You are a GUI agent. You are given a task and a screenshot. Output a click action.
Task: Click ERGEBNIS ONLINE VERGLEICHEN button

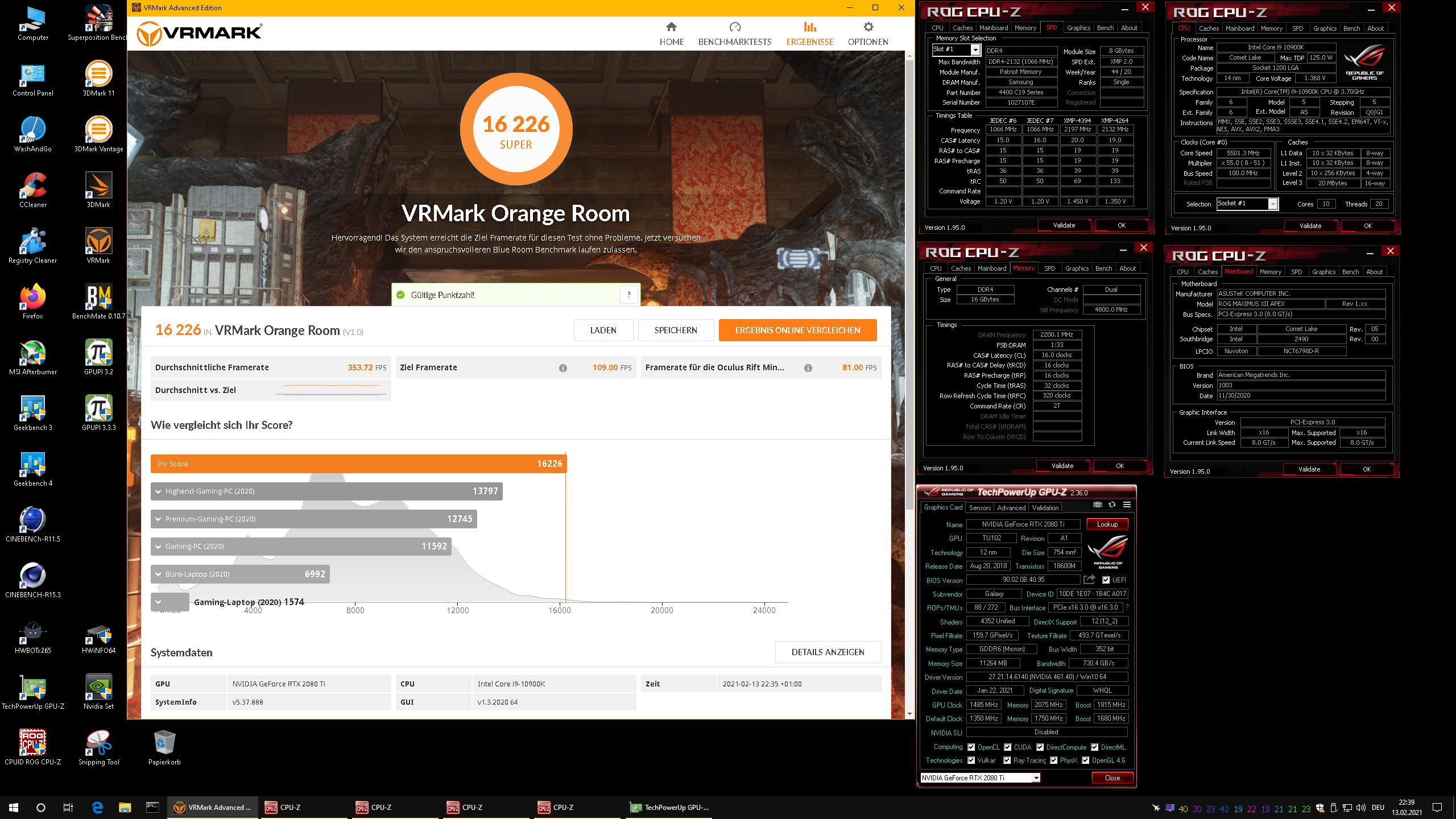(x=797, y=330)
